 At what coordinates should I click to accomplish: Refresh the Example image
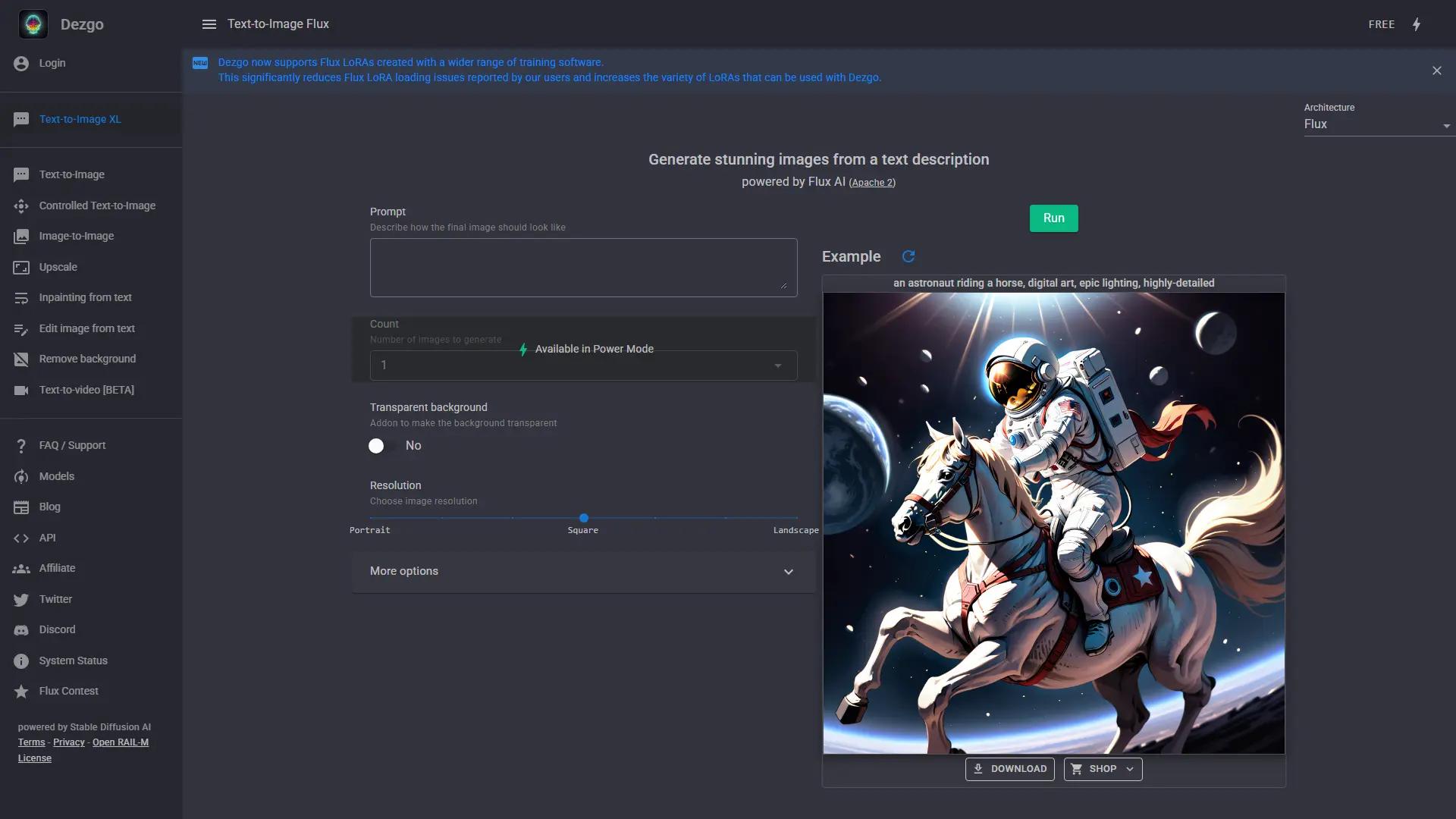pyautogui.click(x=908, y=256)
